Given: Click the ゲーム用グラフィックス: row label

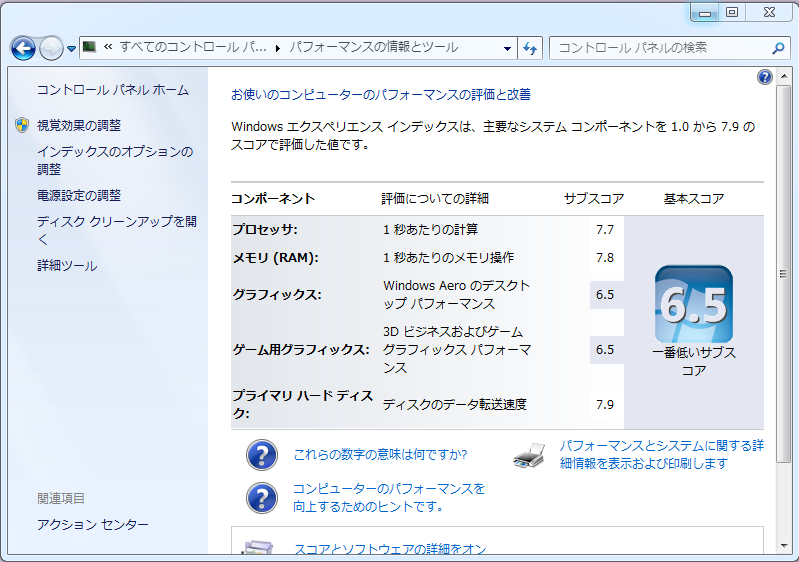Looking at the screenshot, I should point(301,350).
